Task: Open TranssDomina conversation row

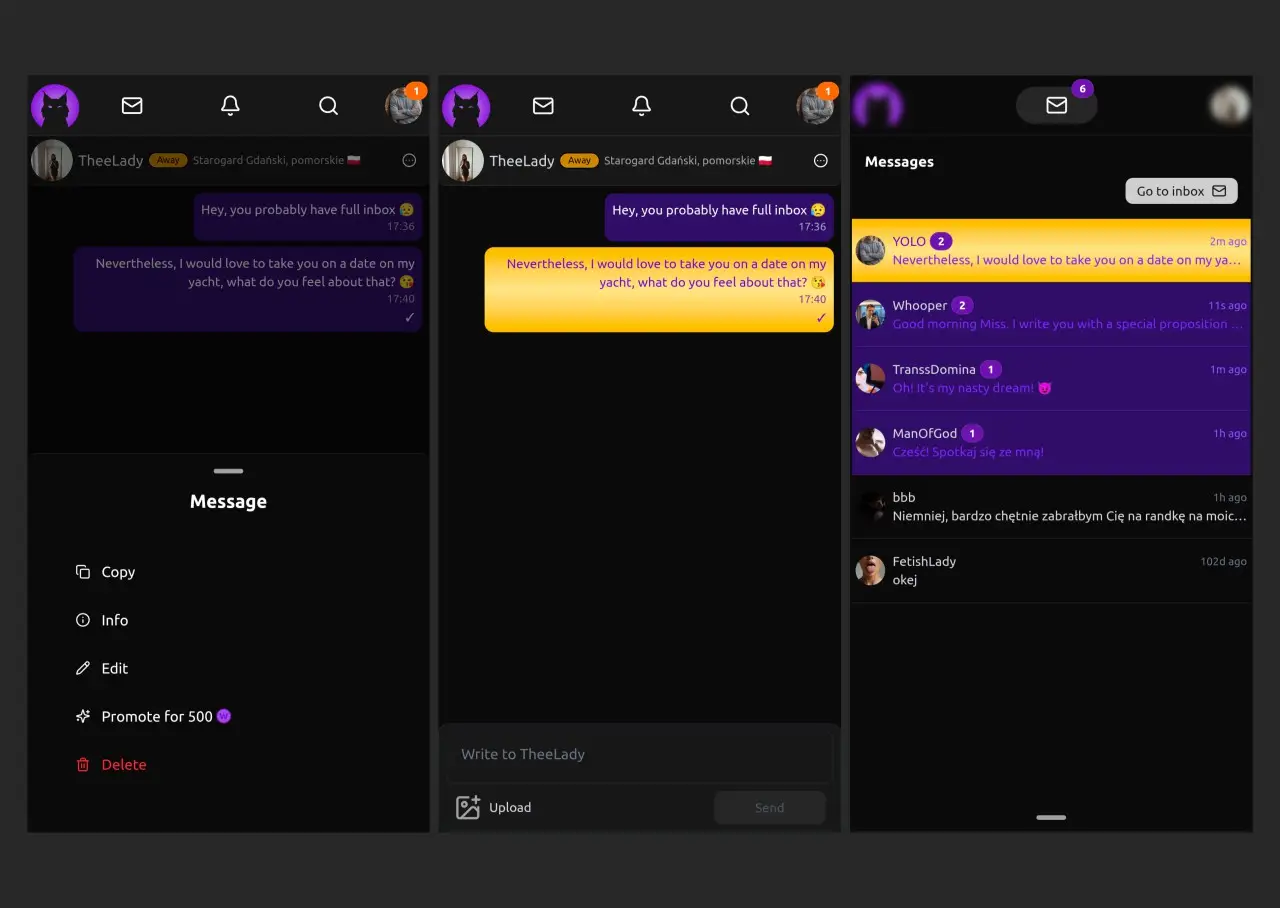Action: (x=1051, y=378)
